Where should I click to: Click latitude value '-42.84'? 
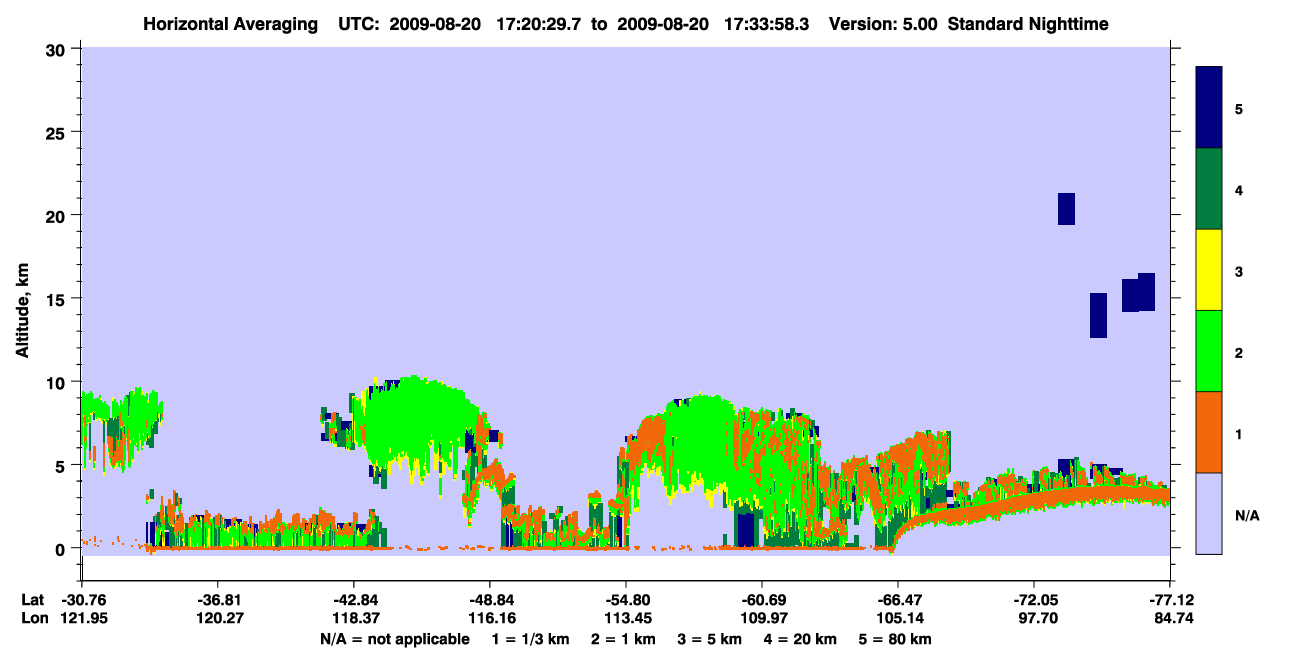pyautogui.click(x=353, y=600)
